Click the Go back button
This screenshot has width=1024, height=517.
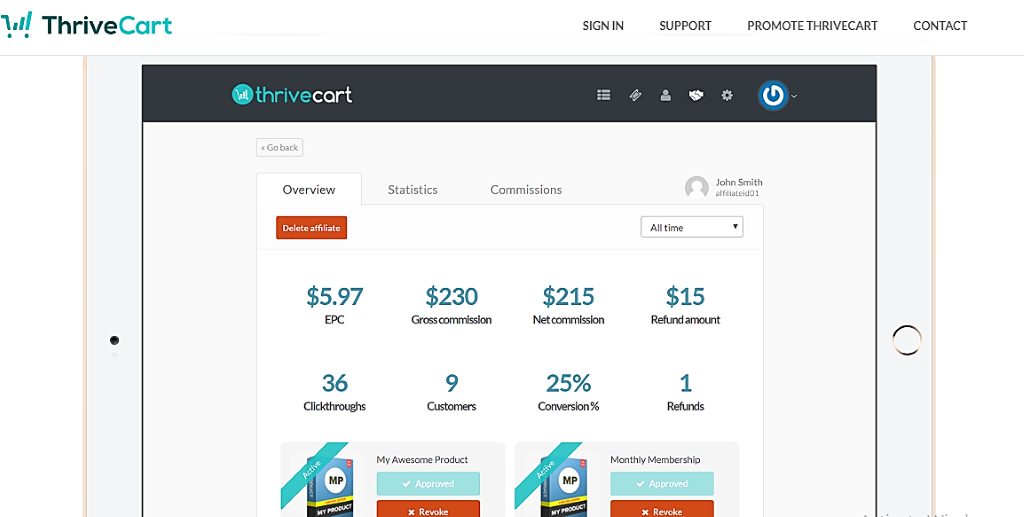pos(280,148)
